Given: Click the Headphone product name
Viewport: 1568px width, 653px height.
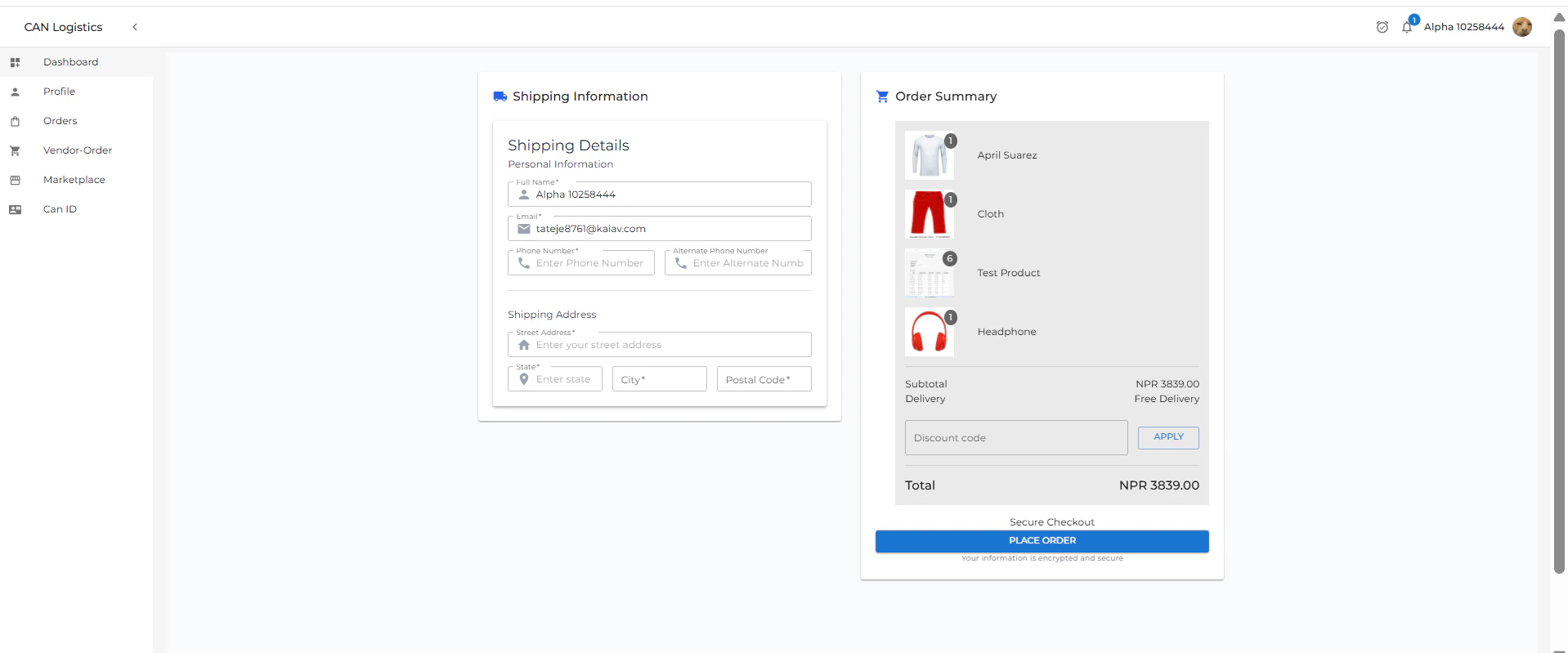Looking at the screenshot, I should click(1006, 332).
